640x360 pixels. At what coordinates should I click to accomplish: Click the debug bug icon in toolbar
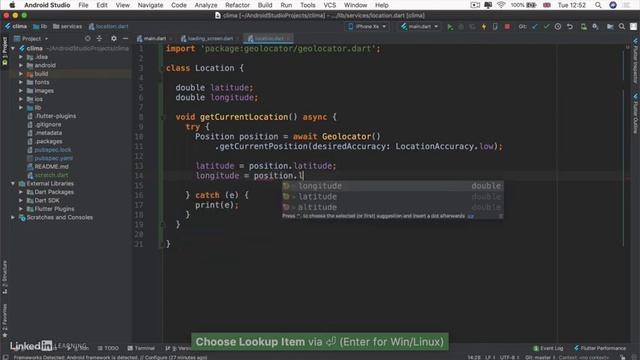461,27
